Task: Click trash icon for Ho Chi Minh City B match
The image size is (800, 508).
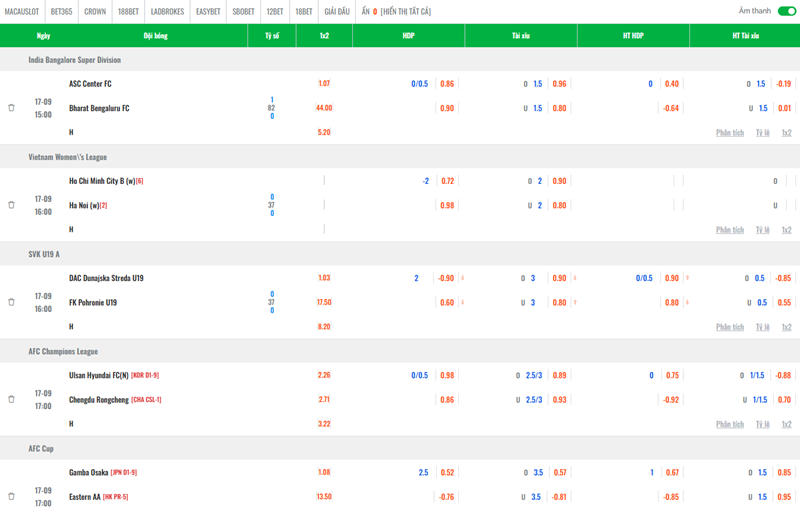Action: (11, 205)
